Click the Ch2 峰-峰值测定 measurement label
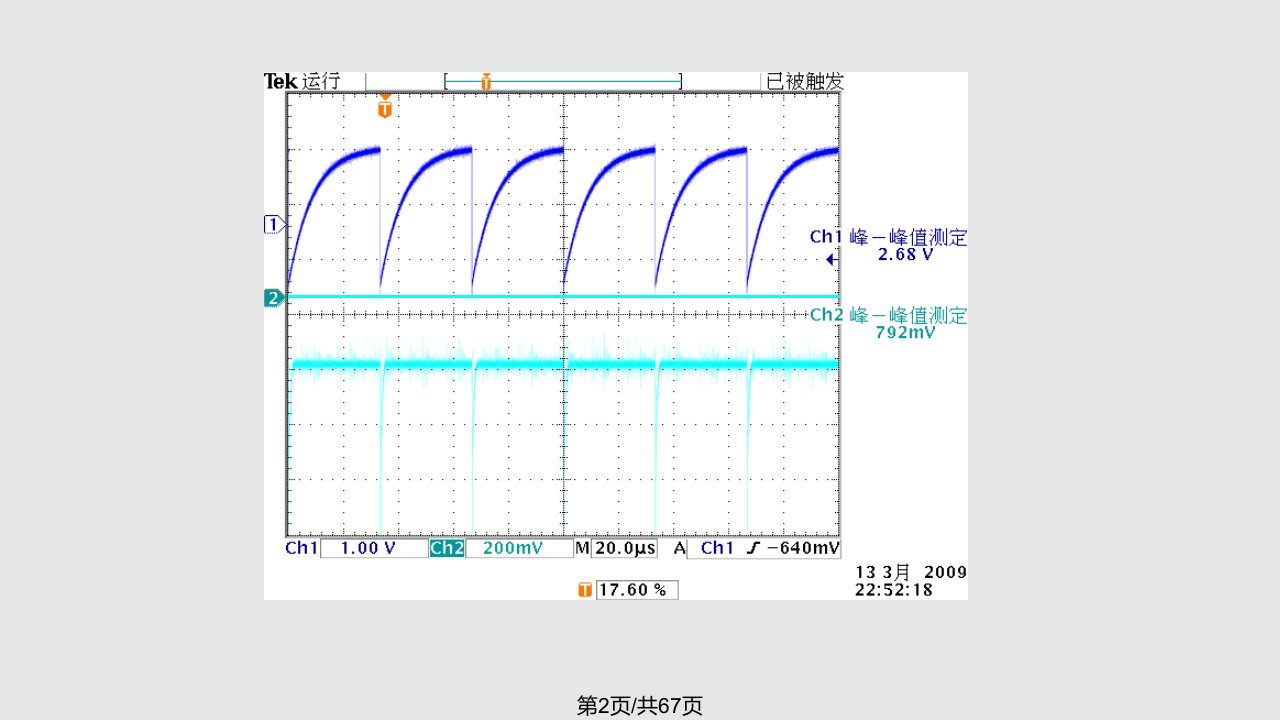Image resolution: width=1280 pixels, height=720 pixels. point(888,315)
